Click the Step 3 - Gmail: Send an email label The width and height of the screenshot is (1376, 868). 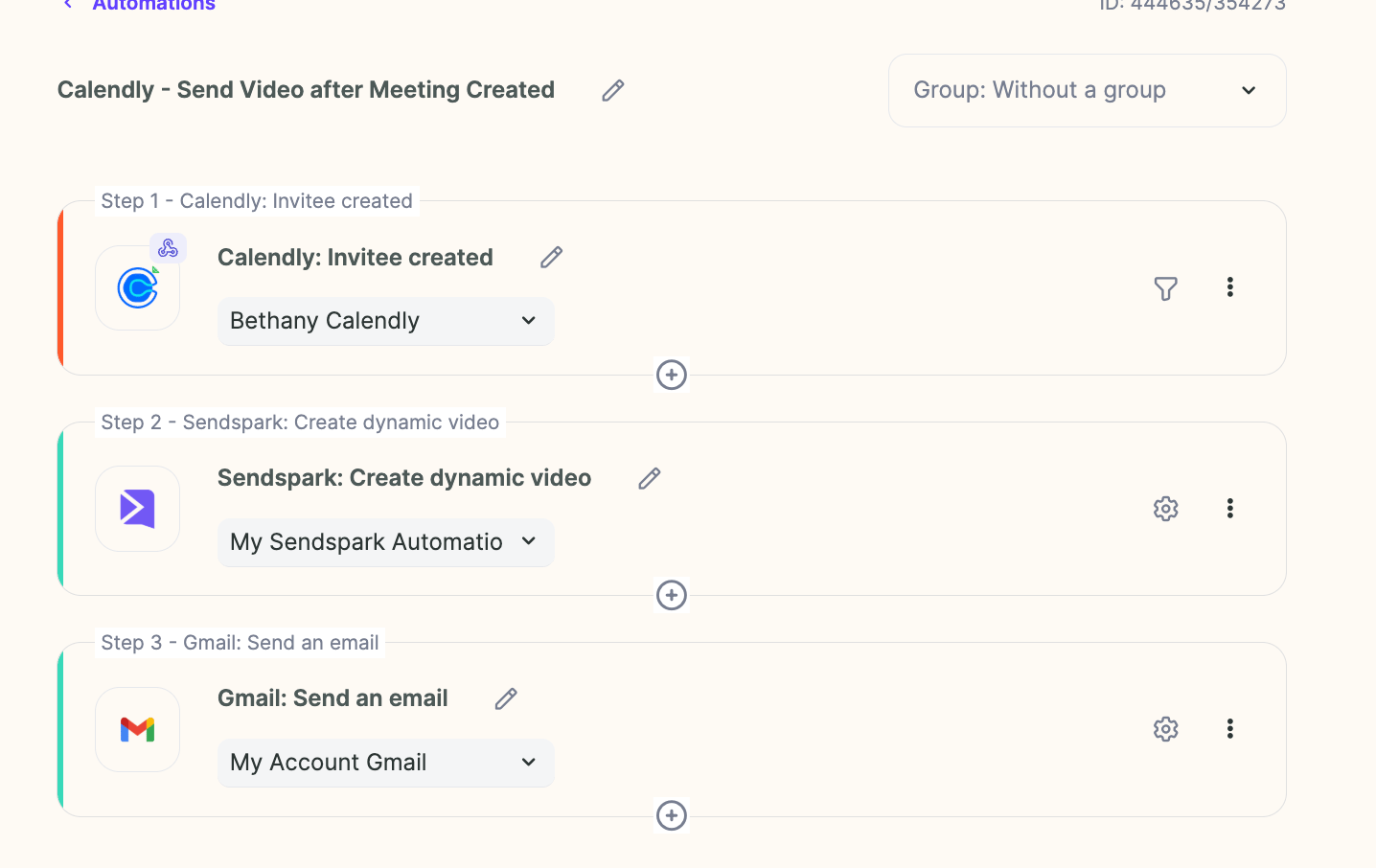click(x=240, y=643)
